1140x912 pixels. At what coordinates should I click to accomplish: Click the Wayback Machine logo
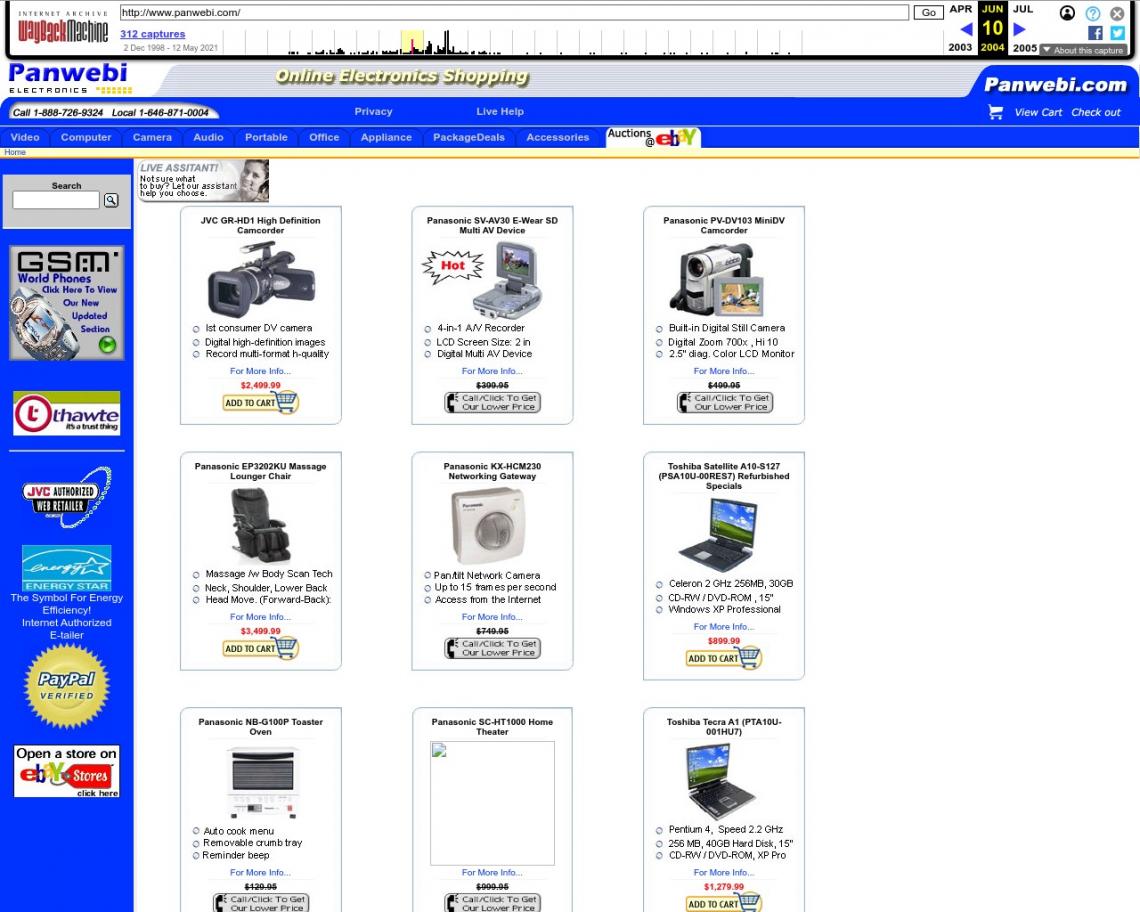click(x=63, y=27)
